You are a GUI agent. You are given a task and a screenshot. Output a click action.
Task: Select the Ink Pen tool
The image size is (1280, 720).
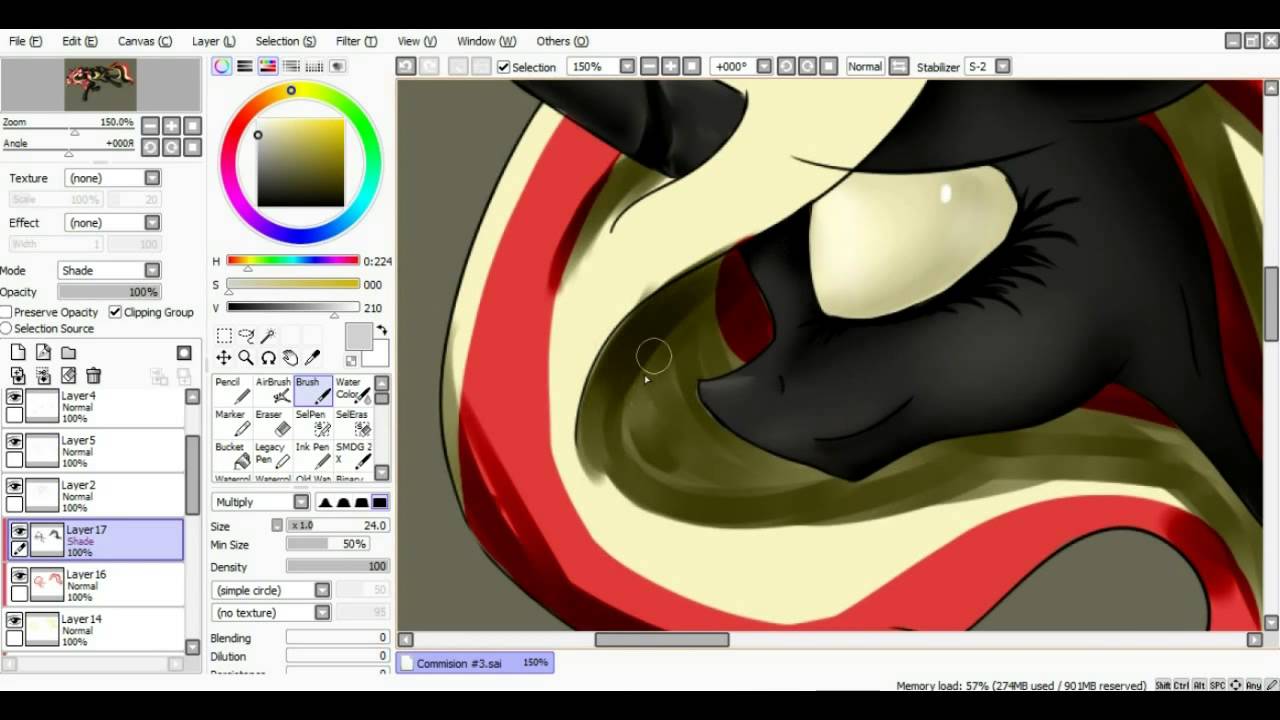(313, 456)
